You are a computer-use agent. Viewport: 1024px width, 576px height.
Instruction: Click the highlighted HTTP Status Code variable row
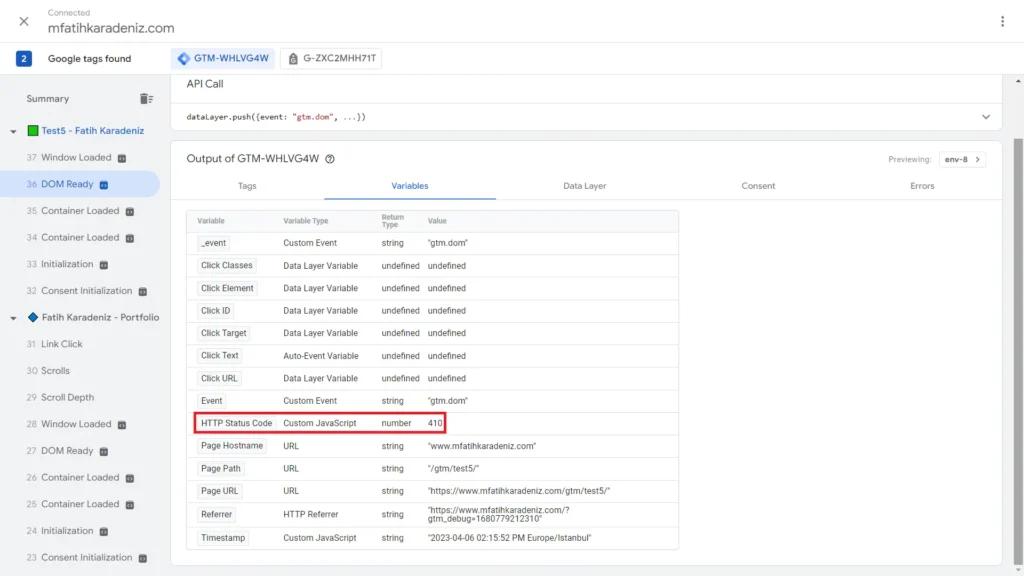(320, 423)
